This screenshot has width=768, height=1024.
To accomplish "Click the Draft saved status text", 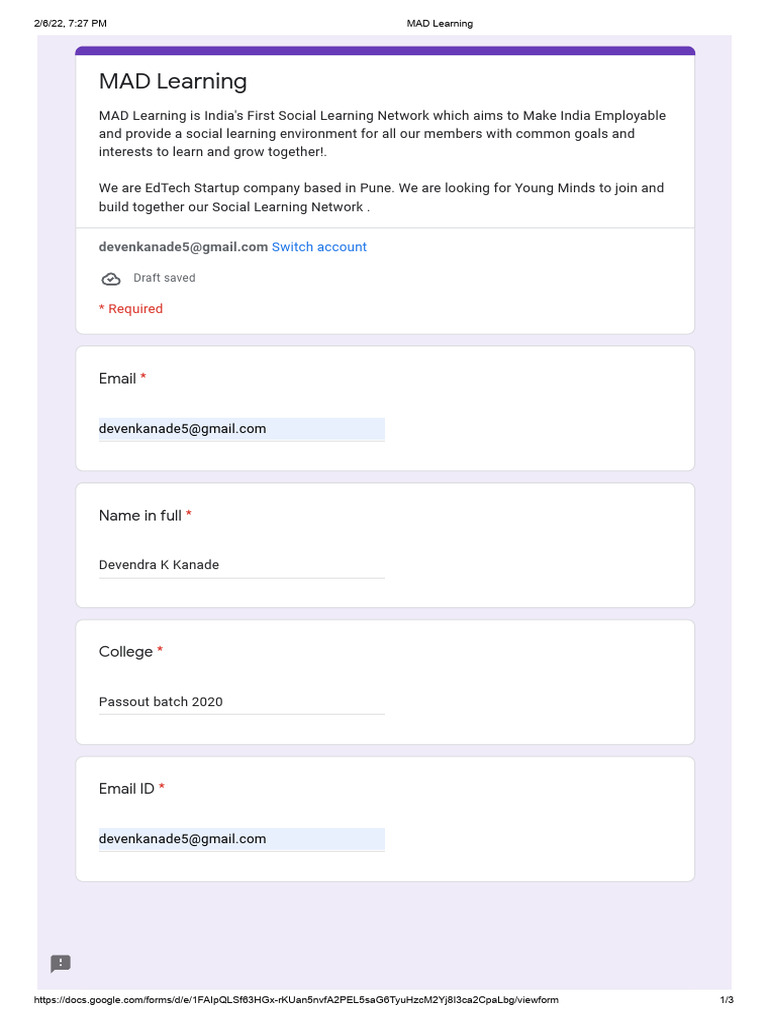I will tap(164, 278).
